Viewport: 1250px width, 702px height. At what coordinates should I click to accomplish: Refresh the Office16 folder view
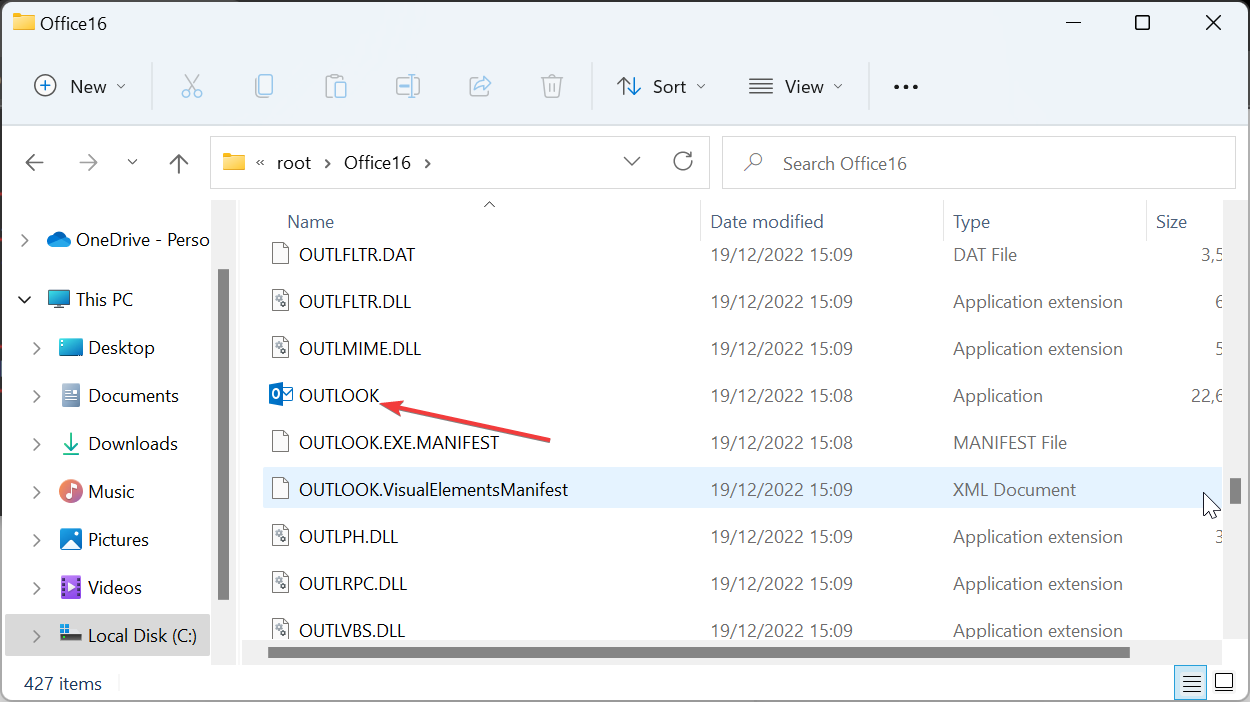coord(683,162)
